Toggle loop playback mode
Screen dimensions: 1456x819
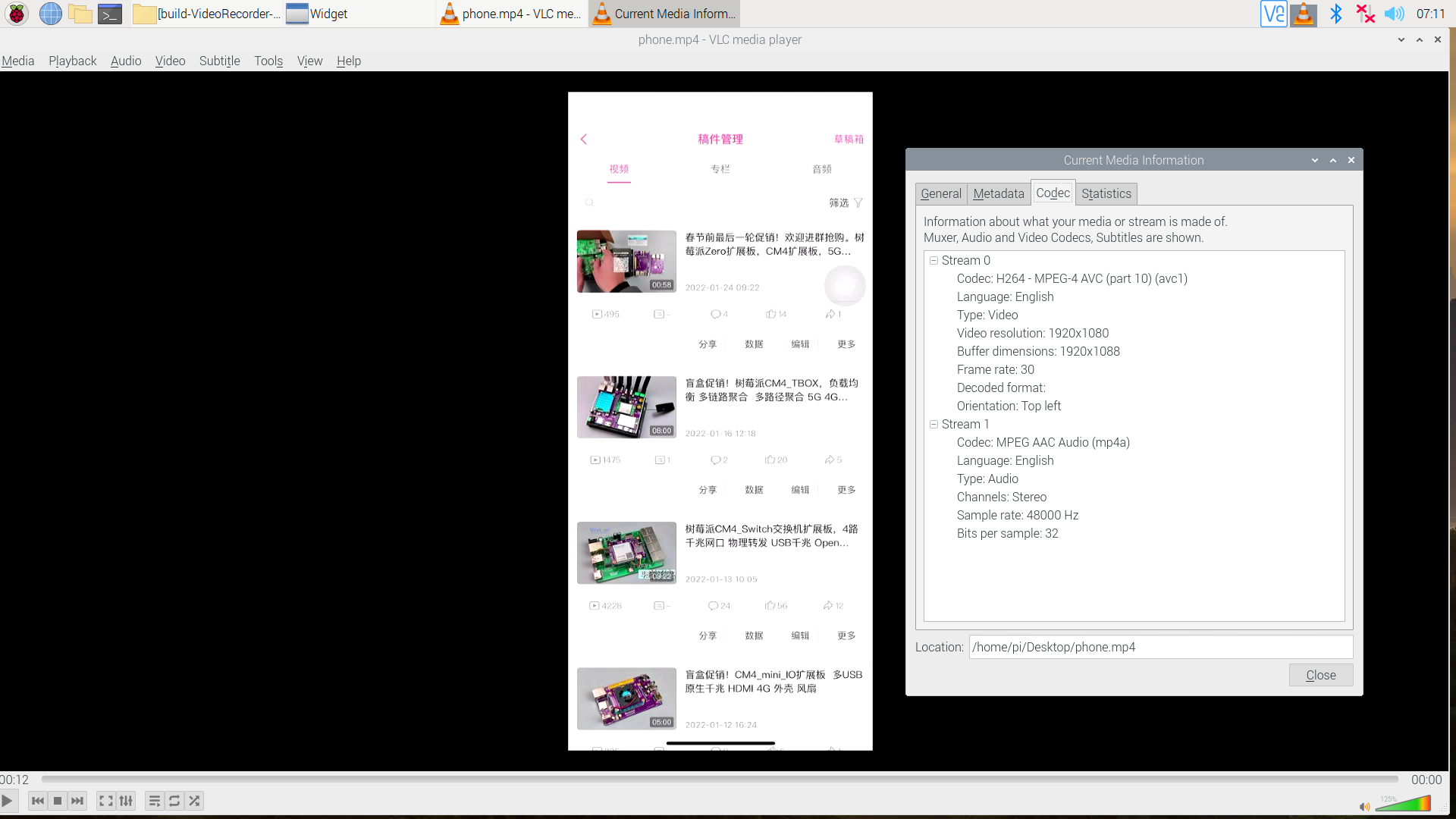click(174, 801)
